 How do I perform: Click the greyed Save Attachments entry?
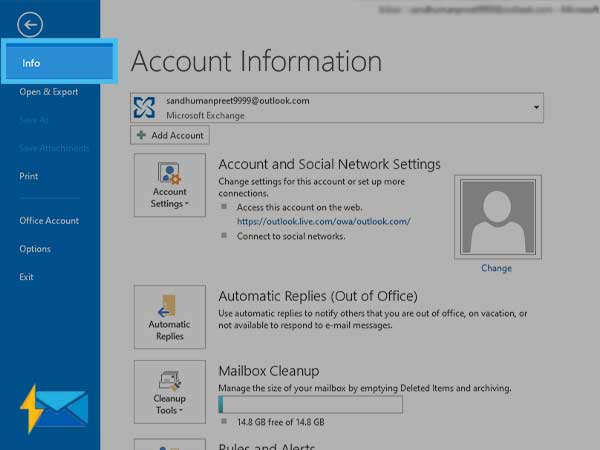[x=54, y=148]
